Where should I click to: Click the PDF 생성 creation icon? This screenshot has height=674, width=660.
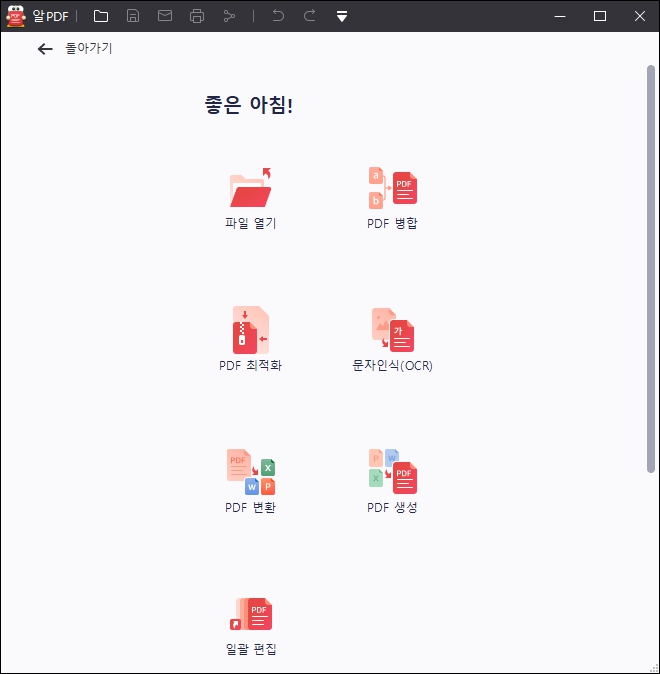393,472
